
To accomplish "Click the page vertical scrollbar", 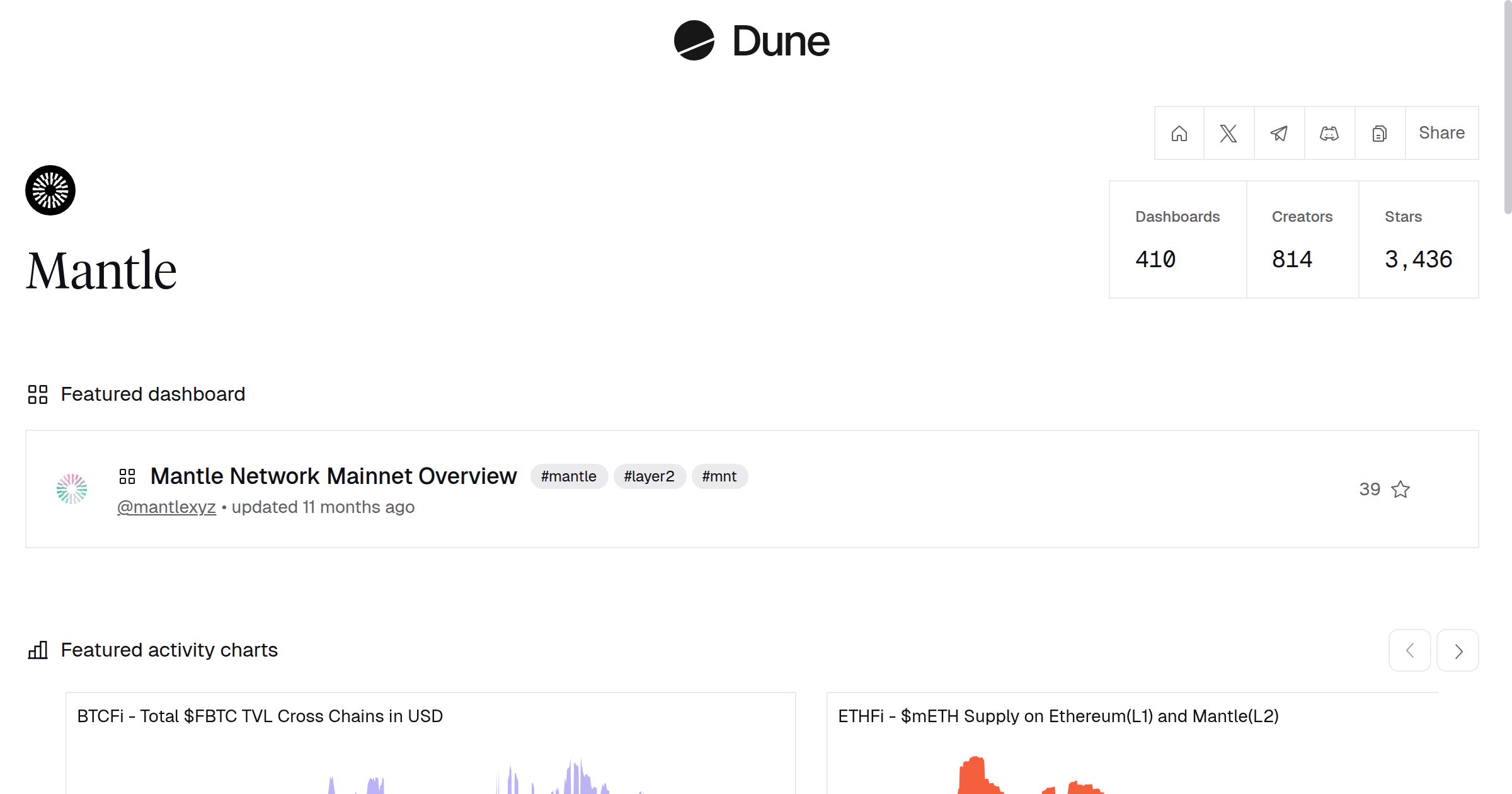I will tap(1507, 107).
